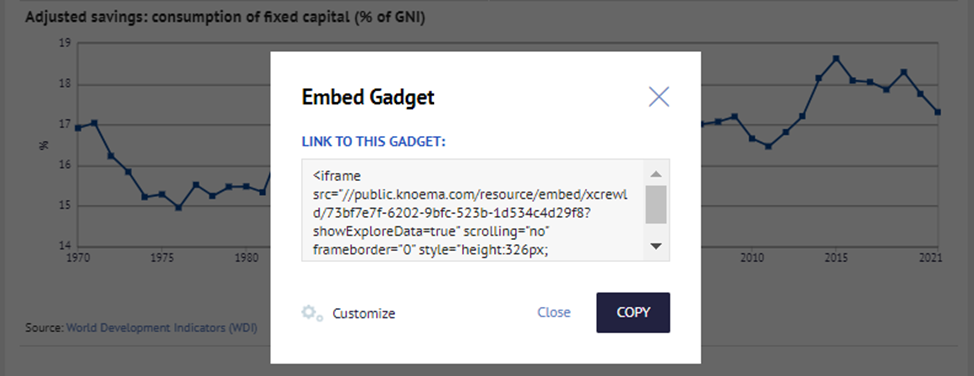Click the Embed Gadget dialog heading
The image size is (974, 376).
tap(368, 98)
